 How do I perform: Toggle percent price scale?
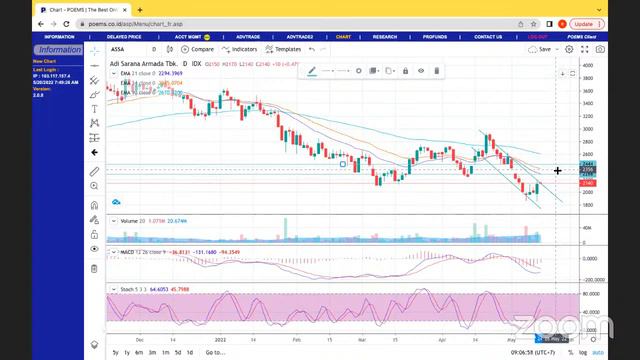tap(571, 352)
